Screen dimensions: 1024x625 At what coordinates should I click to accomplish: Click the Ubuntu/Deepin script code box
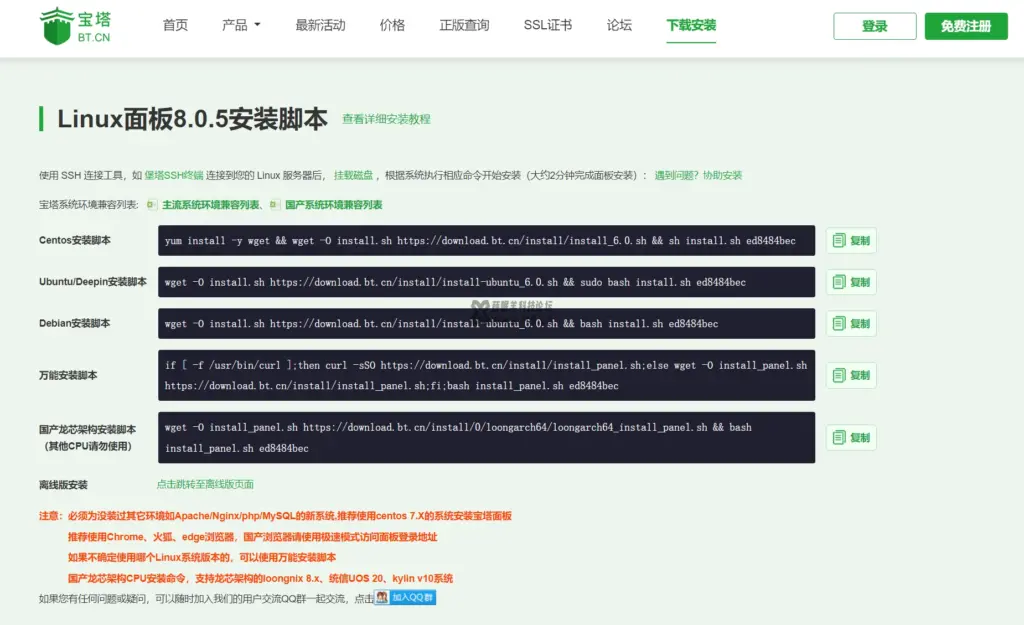(x=487, y=282)
